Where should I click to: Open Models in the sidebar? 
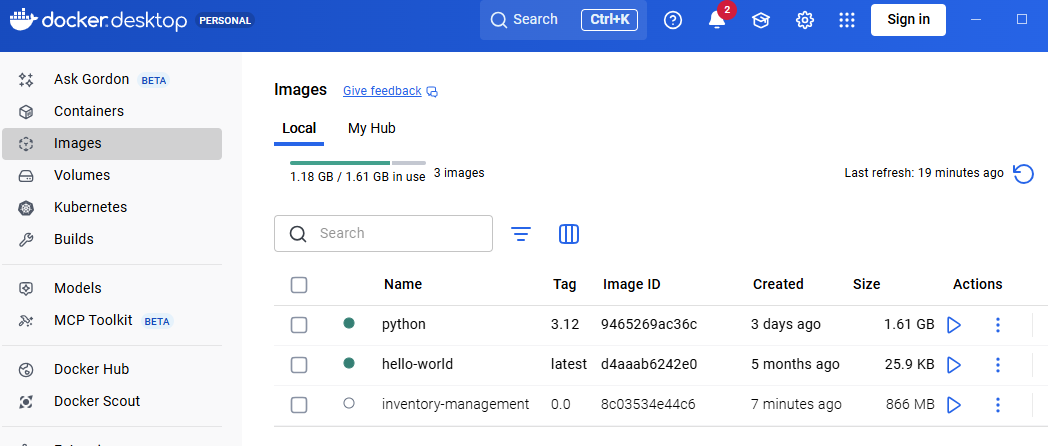(x=112, y=289)
